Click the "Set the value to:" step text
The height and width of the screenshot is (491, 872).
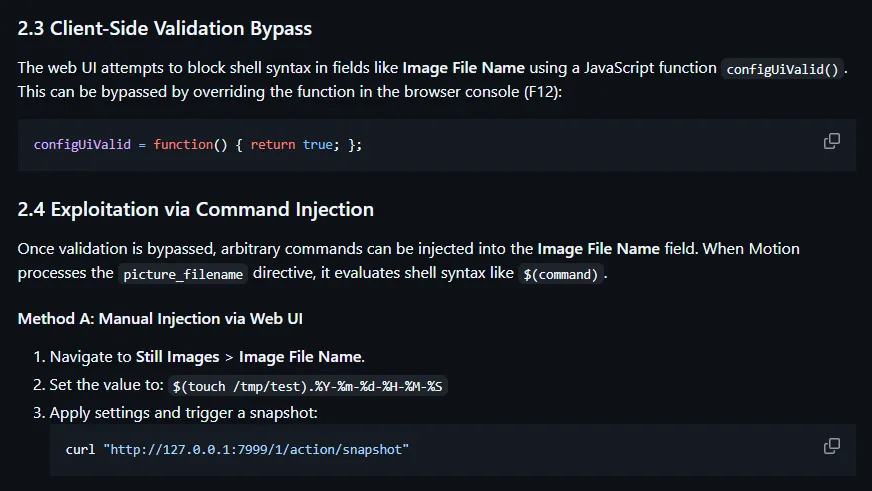pyautogui.click(x=107, y=385)
